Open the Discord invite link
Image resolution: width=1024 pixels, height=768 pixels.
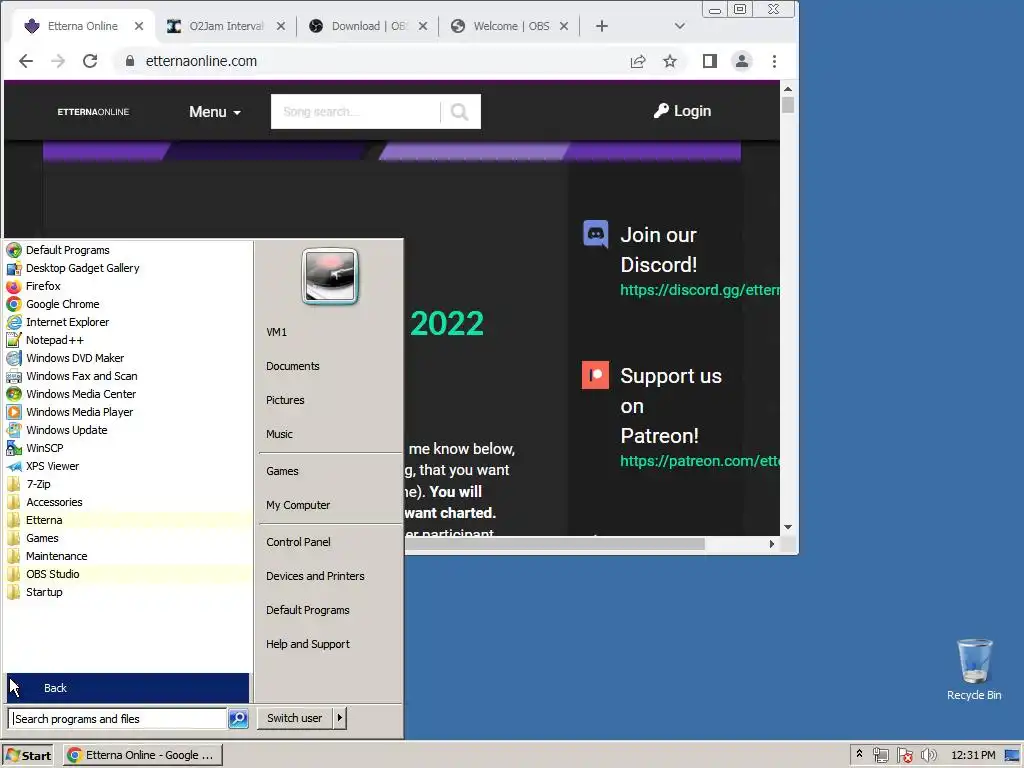click(699, 290)
